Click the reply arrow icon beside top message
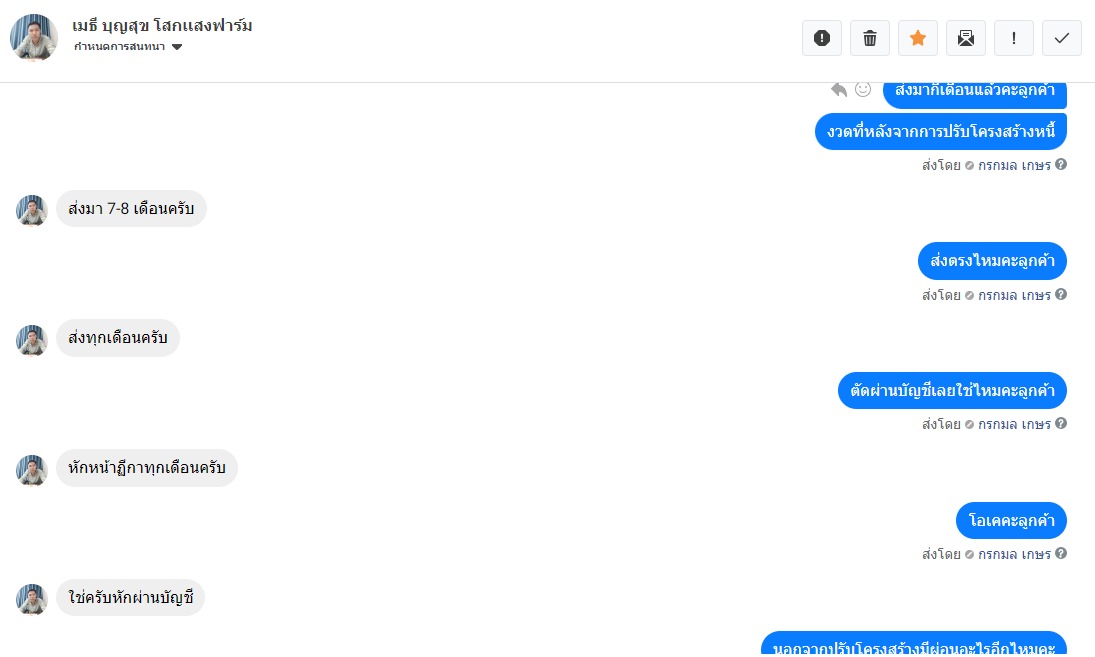This screenshot has height=657, width=1095. (x=839, y=89)
